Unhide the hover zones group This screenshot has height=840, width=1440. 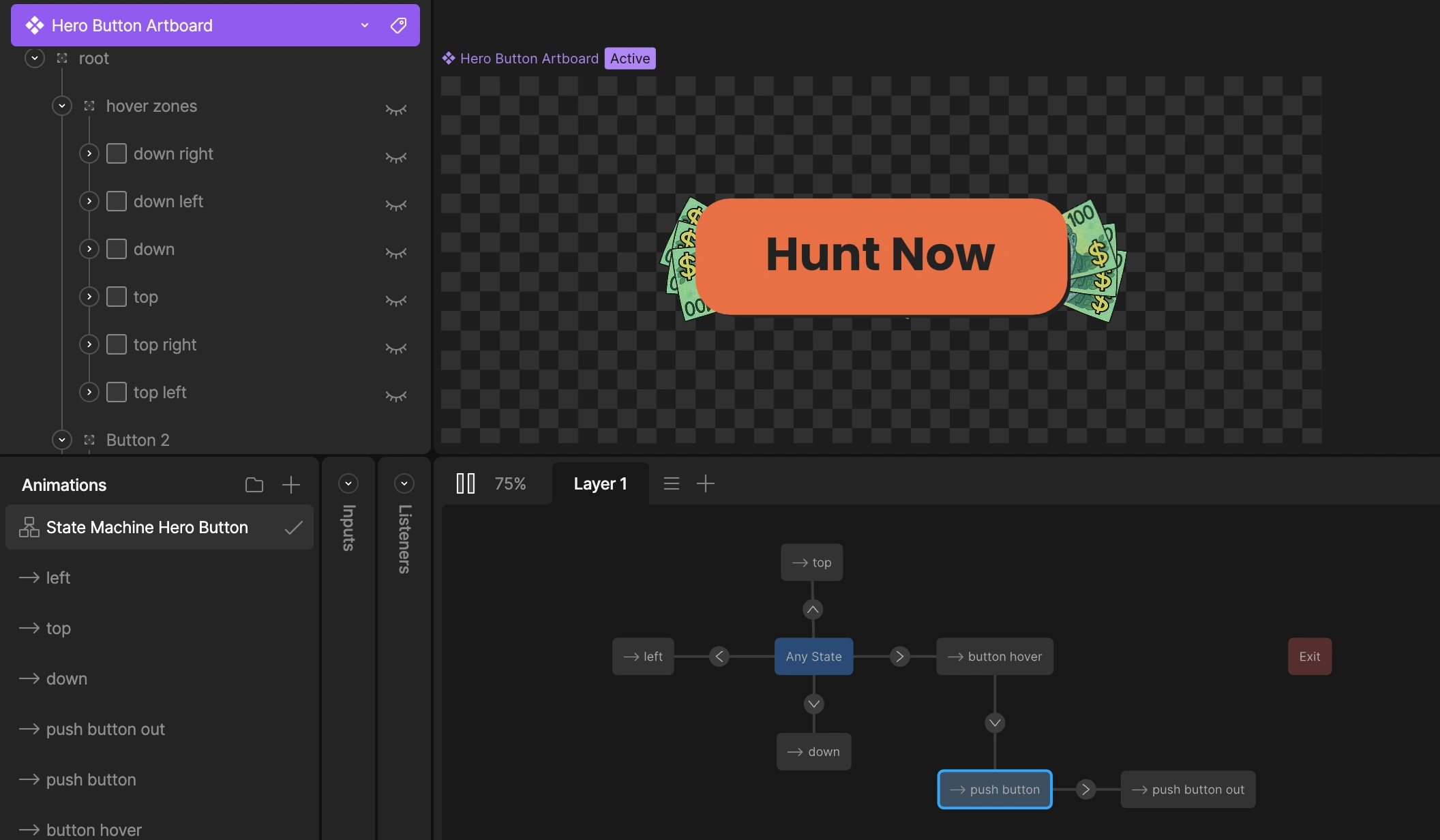395,109
